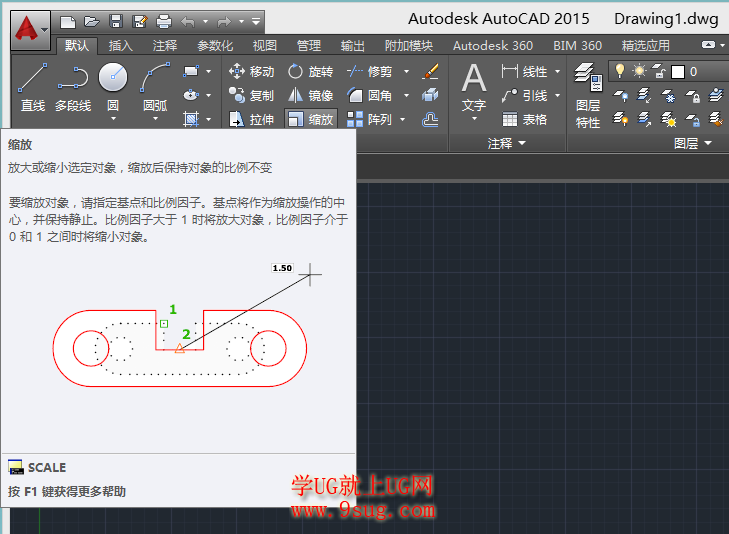Switch to the 精选应用 ribbon tab
This screenshot has width=729, height=534.
646,46
